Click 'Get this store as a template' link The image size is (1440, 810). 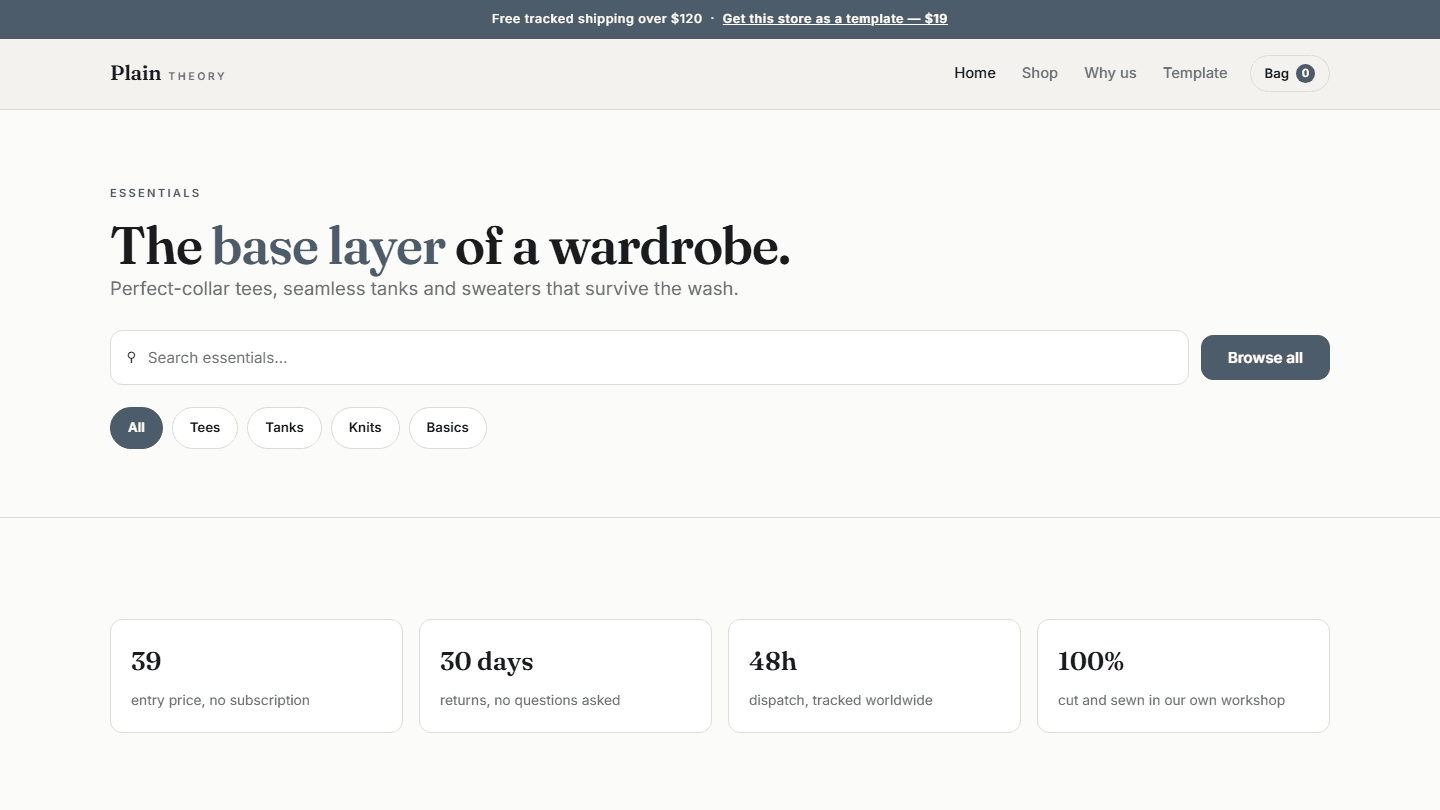coord(835,19)
